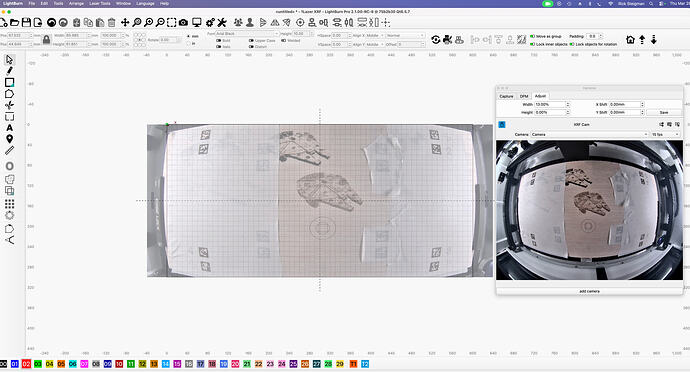Click the live camera preview image
Screen dimensions: 690x372
[589, 210]
